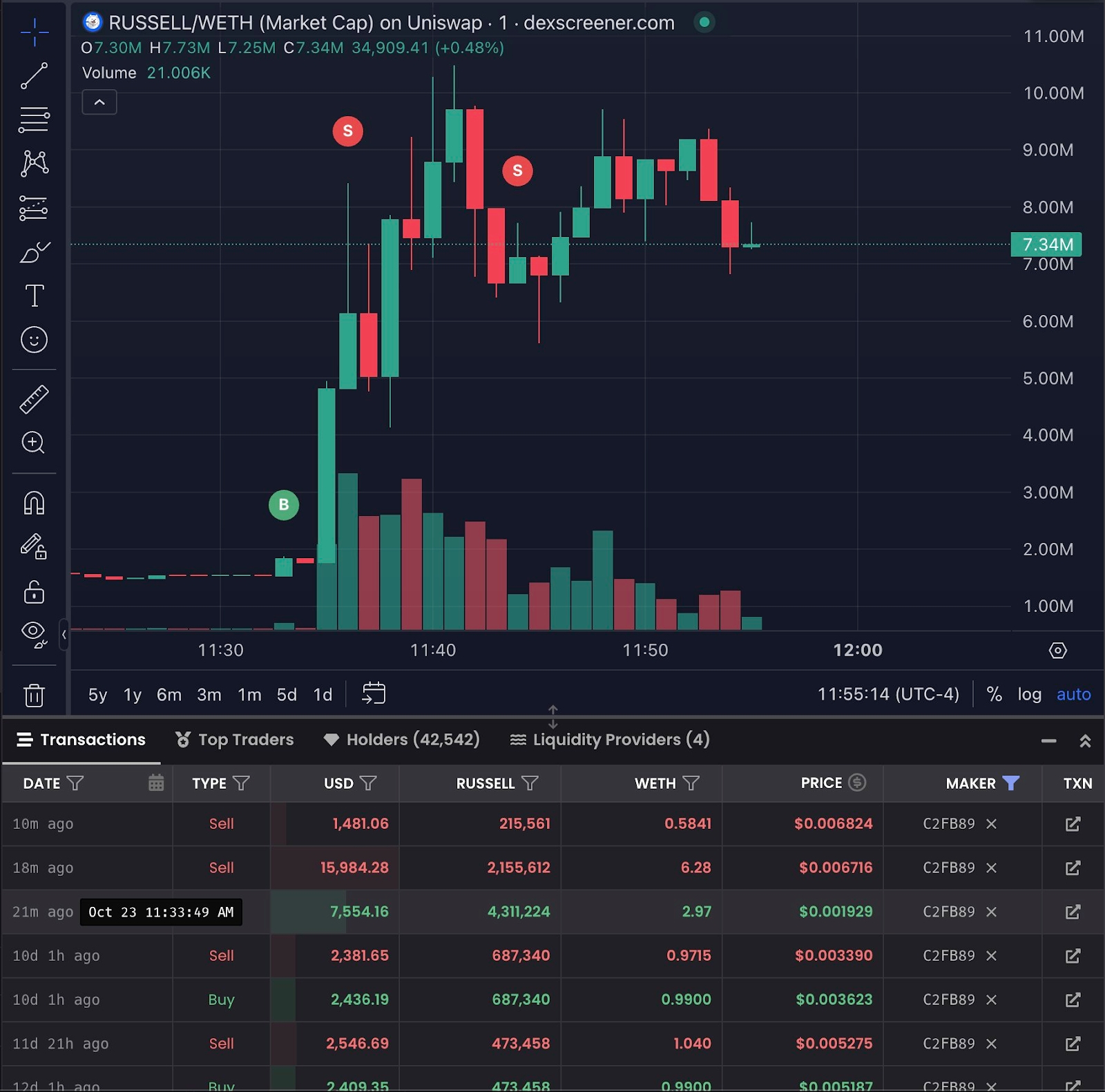Viewport: 1105px width, 1092px height.
Task: Remove C2FB89 maker filter on first row
Action: (x=991, y=823)
